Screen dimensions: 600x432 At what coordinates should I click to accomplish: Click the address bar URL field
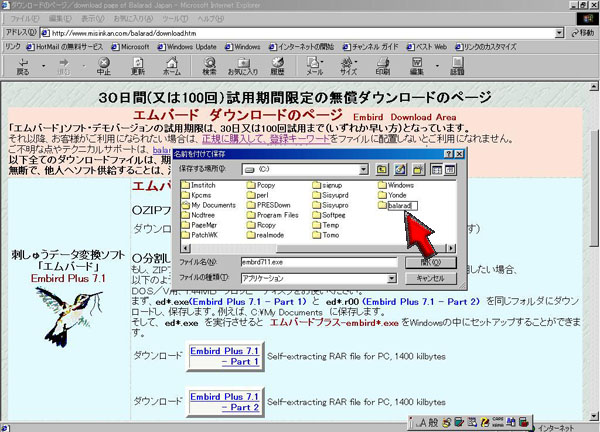(298, 33)
